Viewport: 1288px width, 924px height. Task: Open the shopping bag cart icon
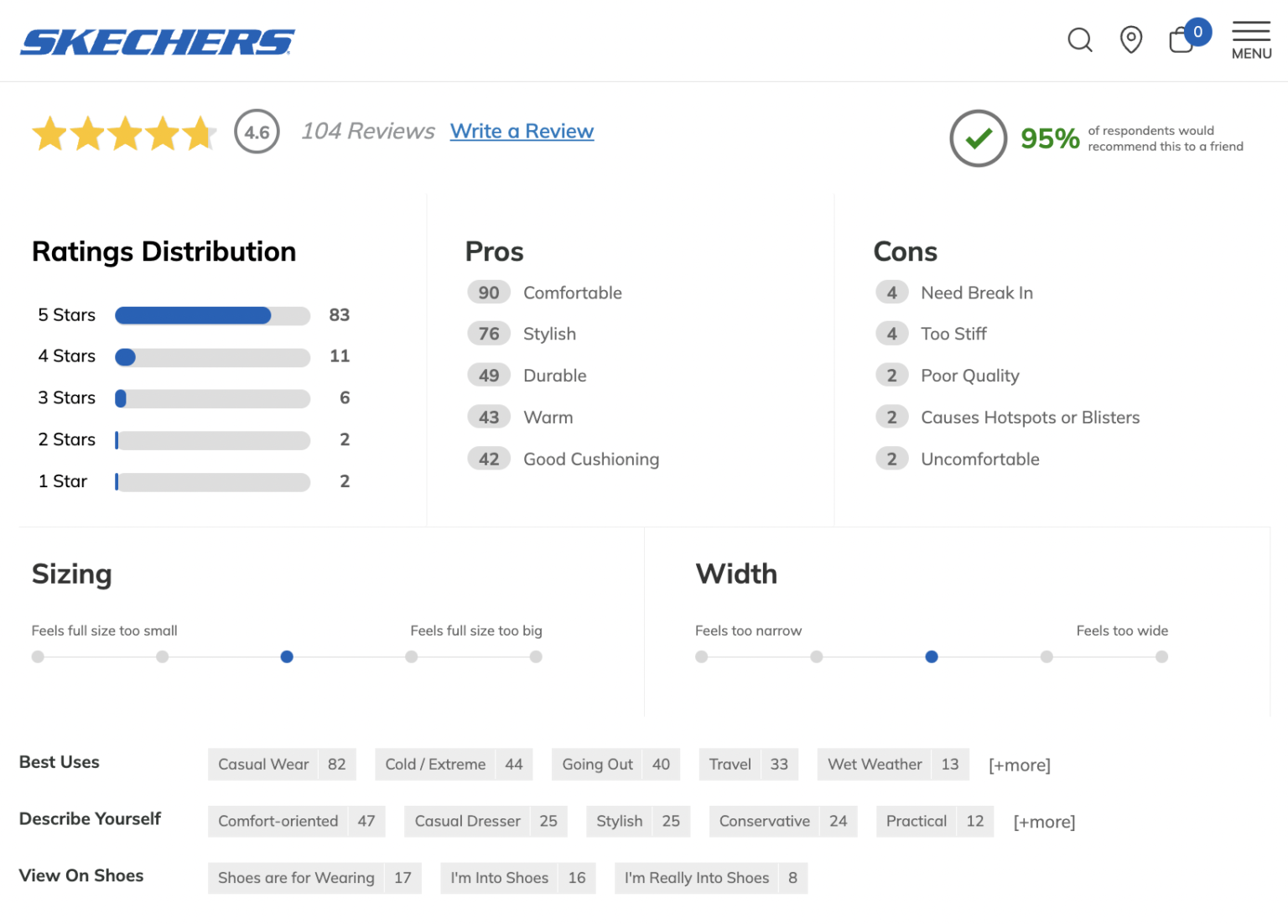tap(1182, 39)
